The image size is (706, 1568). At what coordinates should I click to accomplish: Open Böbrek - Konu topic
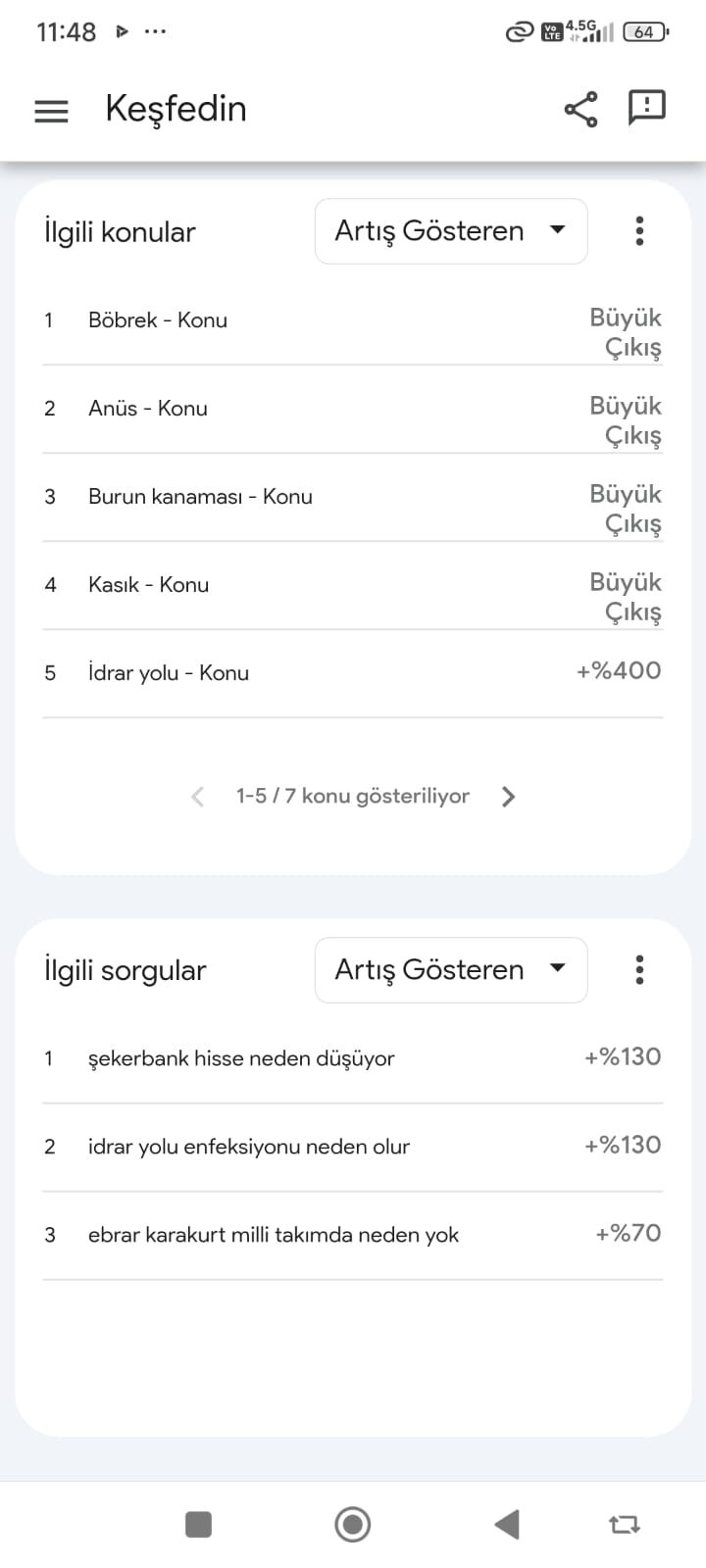(353, 321)
